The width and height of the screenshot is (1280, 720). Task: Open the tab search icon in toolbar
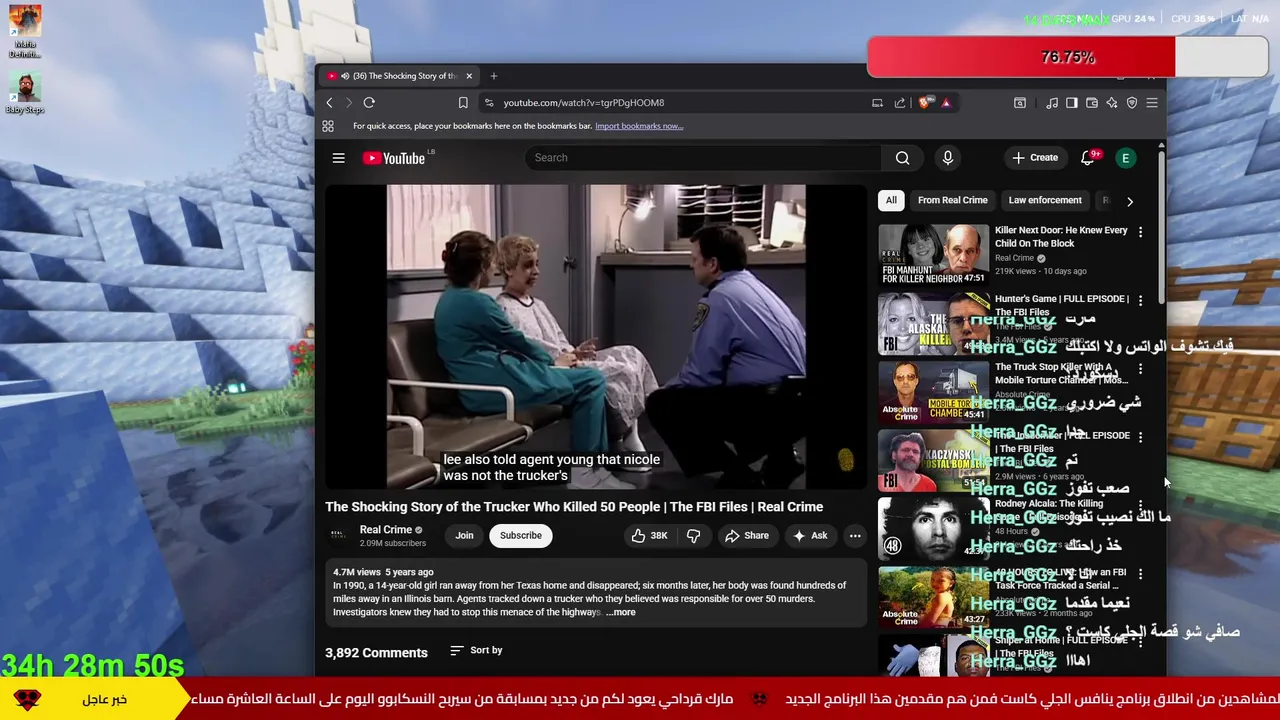[1020, 103]
